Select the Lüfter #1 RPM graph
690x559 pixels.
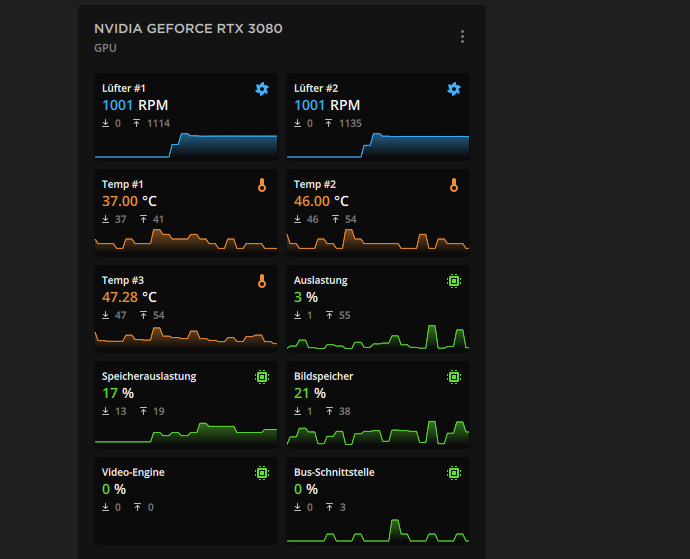pyautogui.click(x=186, y=145)
